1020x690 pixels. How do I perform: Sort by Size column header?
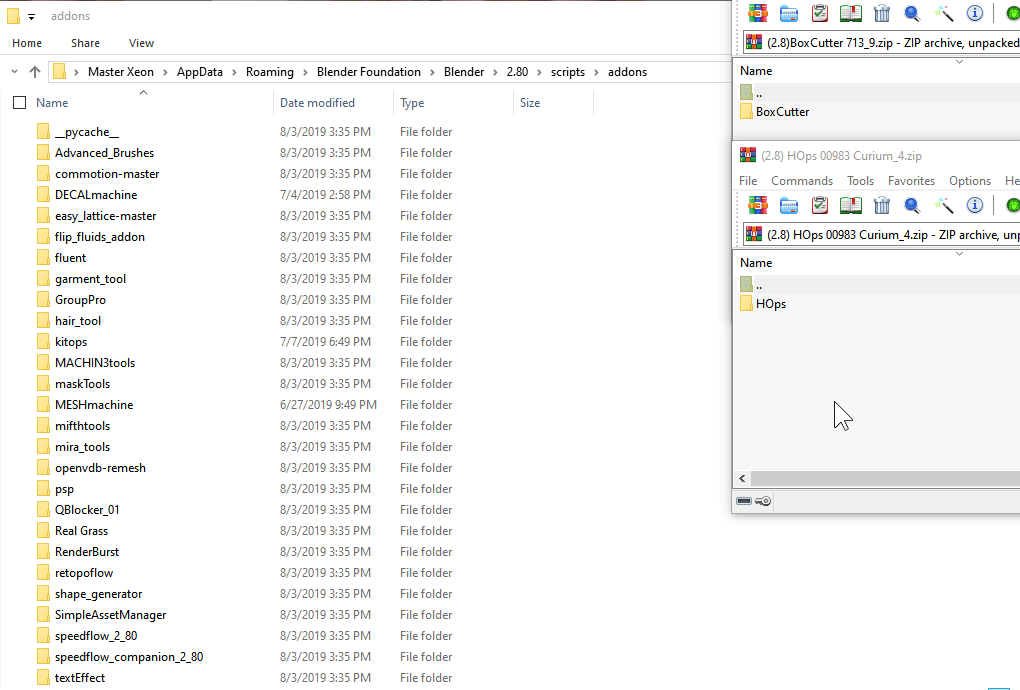tap(553, 103)
